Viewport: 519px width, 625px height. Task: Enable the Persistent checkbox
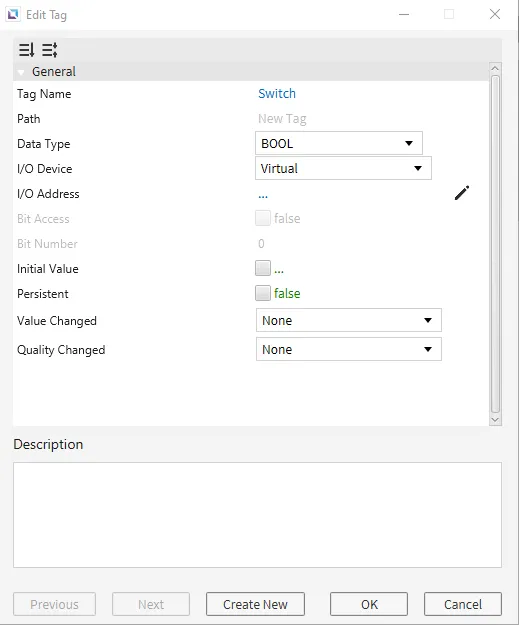tap(263, 293)
